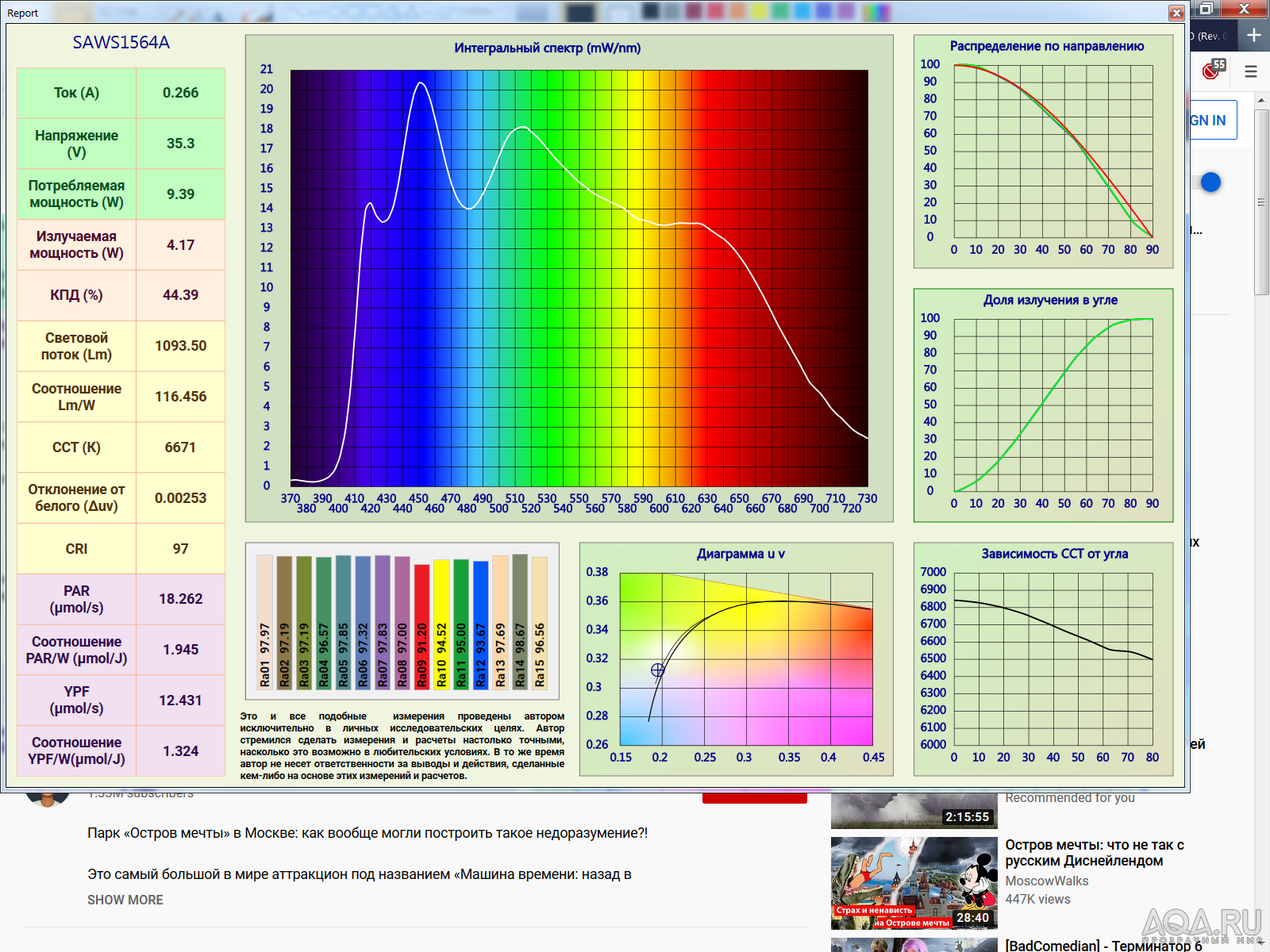
Task: Close the Report window
Action: pyautogui.click(x=1177, y=13)
